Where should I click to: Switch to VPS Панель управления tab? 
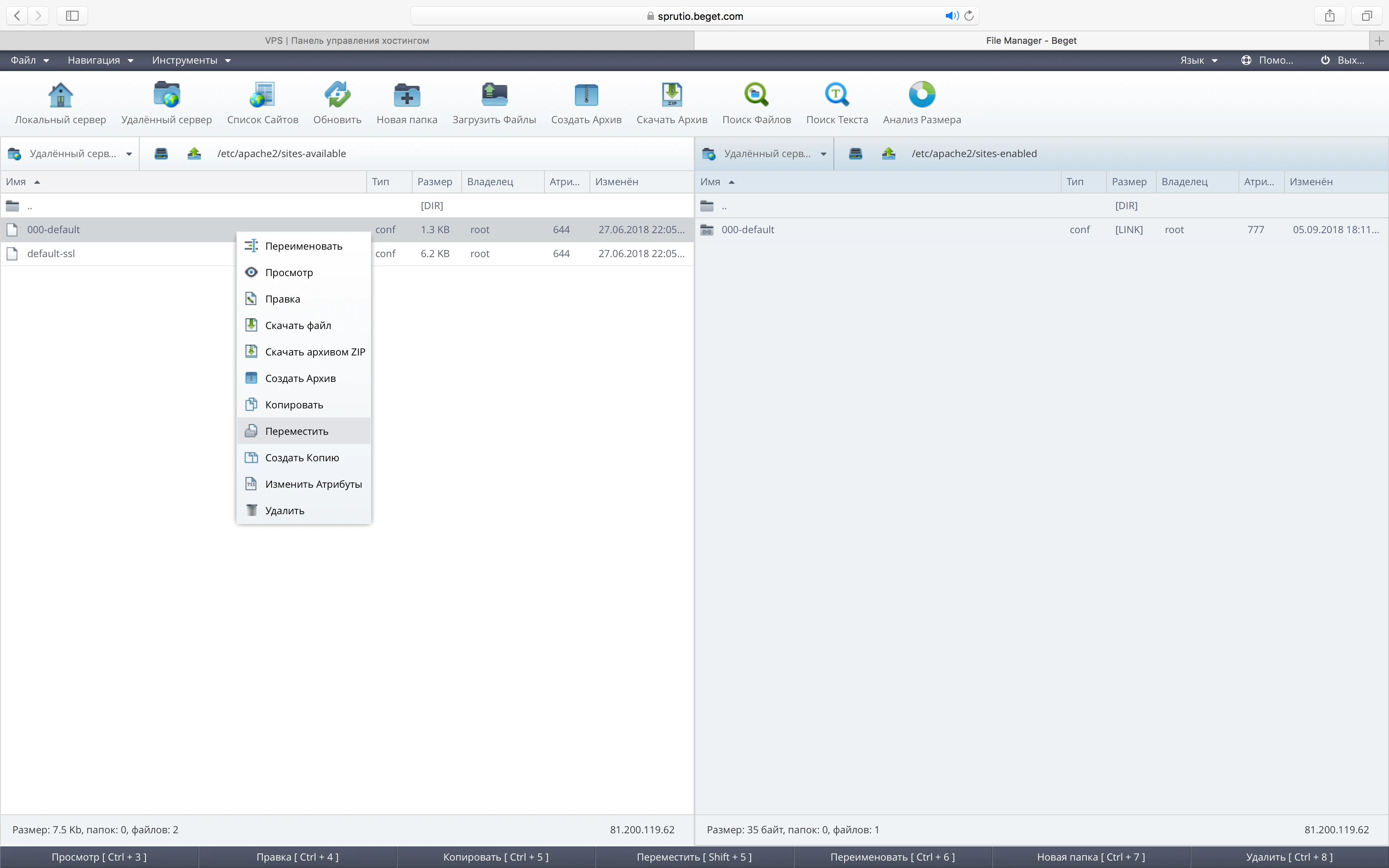click(x=347, y=41)
